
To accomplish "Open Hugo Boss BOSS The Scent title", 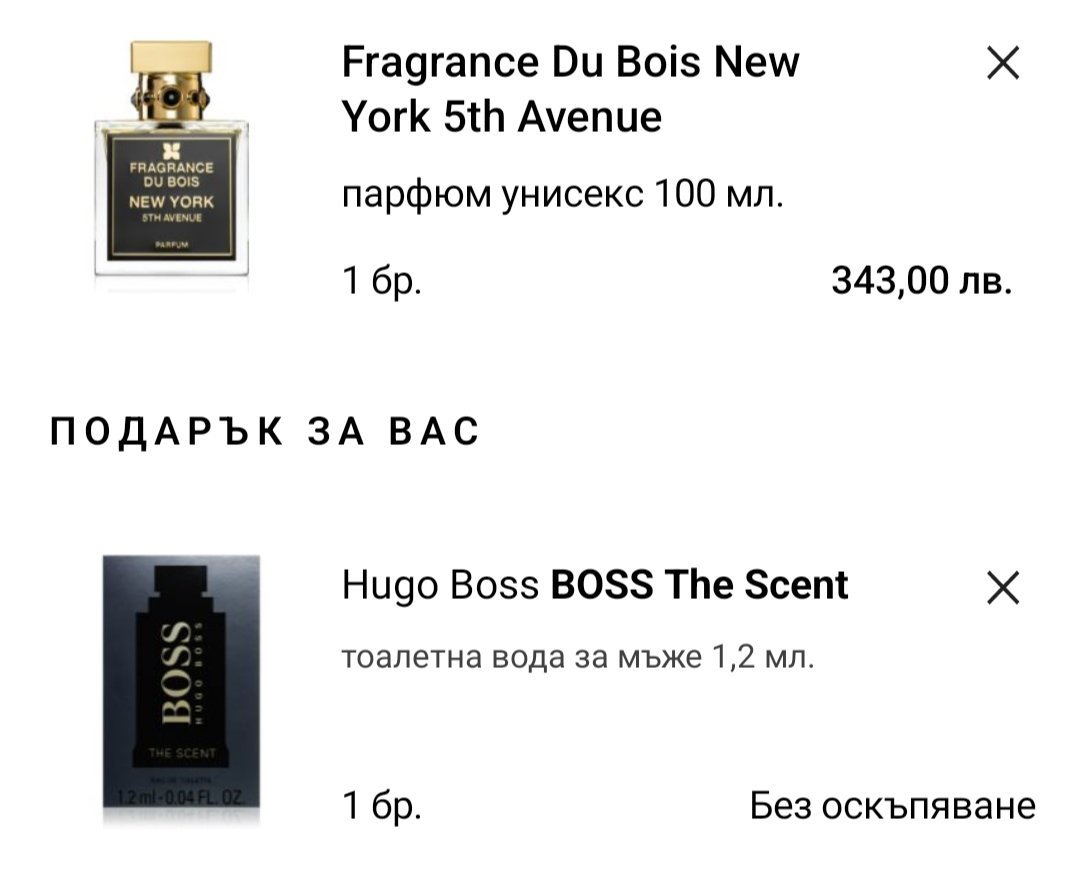I will [x=595, y=585].
